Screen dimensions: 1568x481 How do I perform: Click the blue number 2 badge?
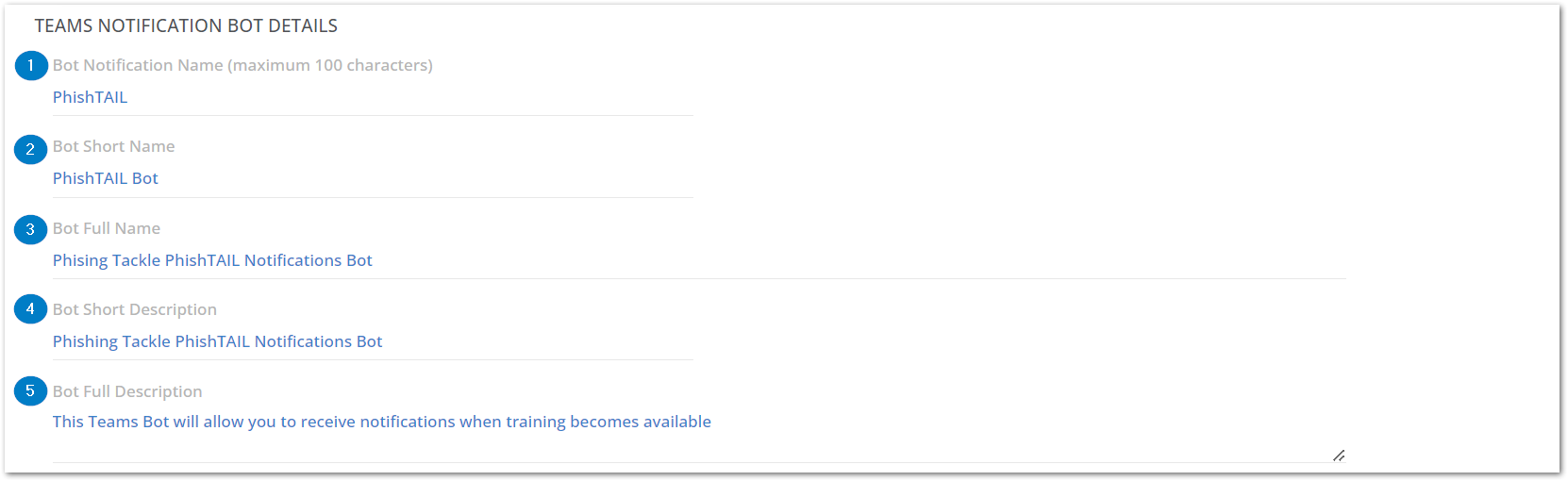[x=31, y=148]
